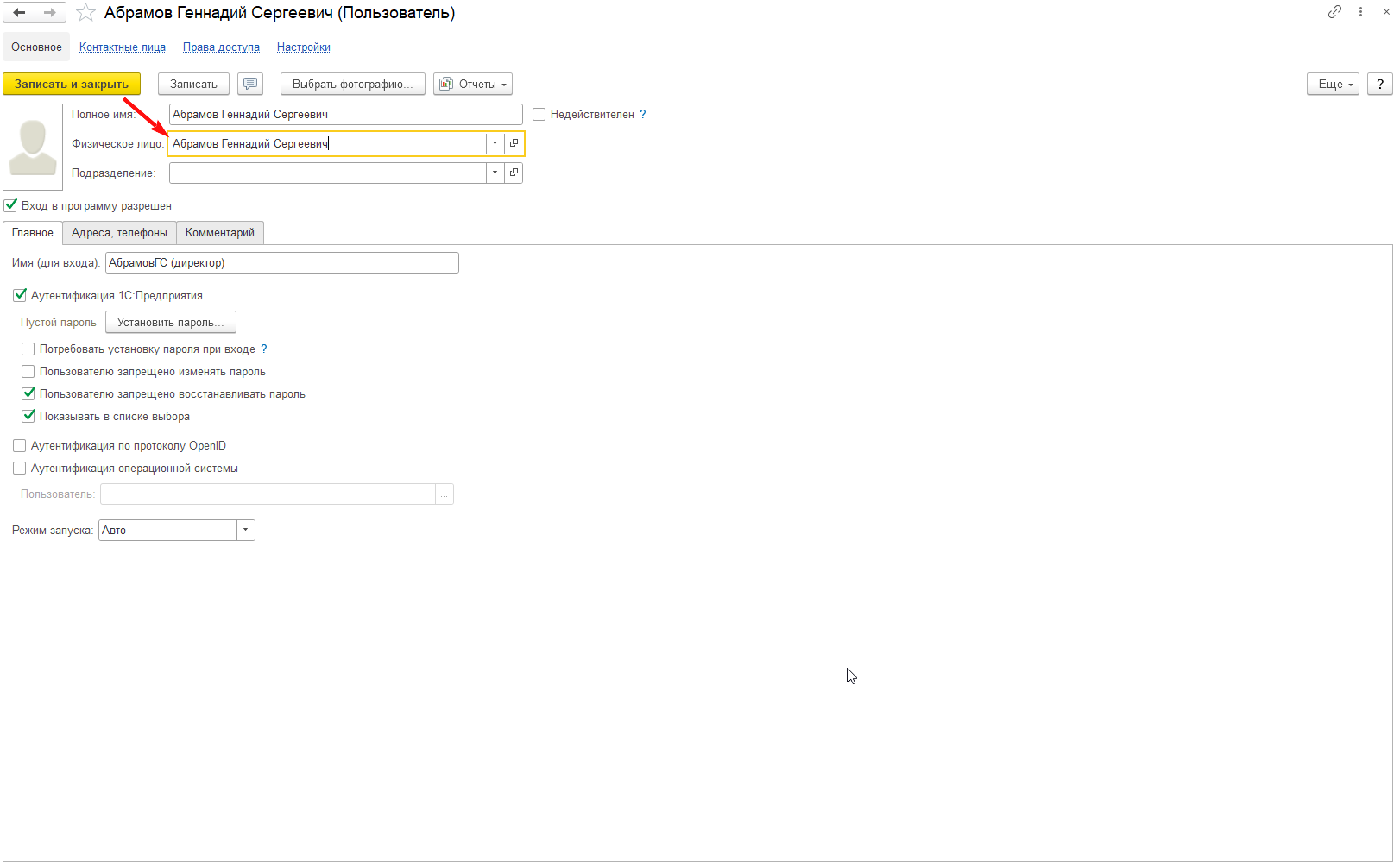Open the Еще menu

click(x=1334, y=84)
